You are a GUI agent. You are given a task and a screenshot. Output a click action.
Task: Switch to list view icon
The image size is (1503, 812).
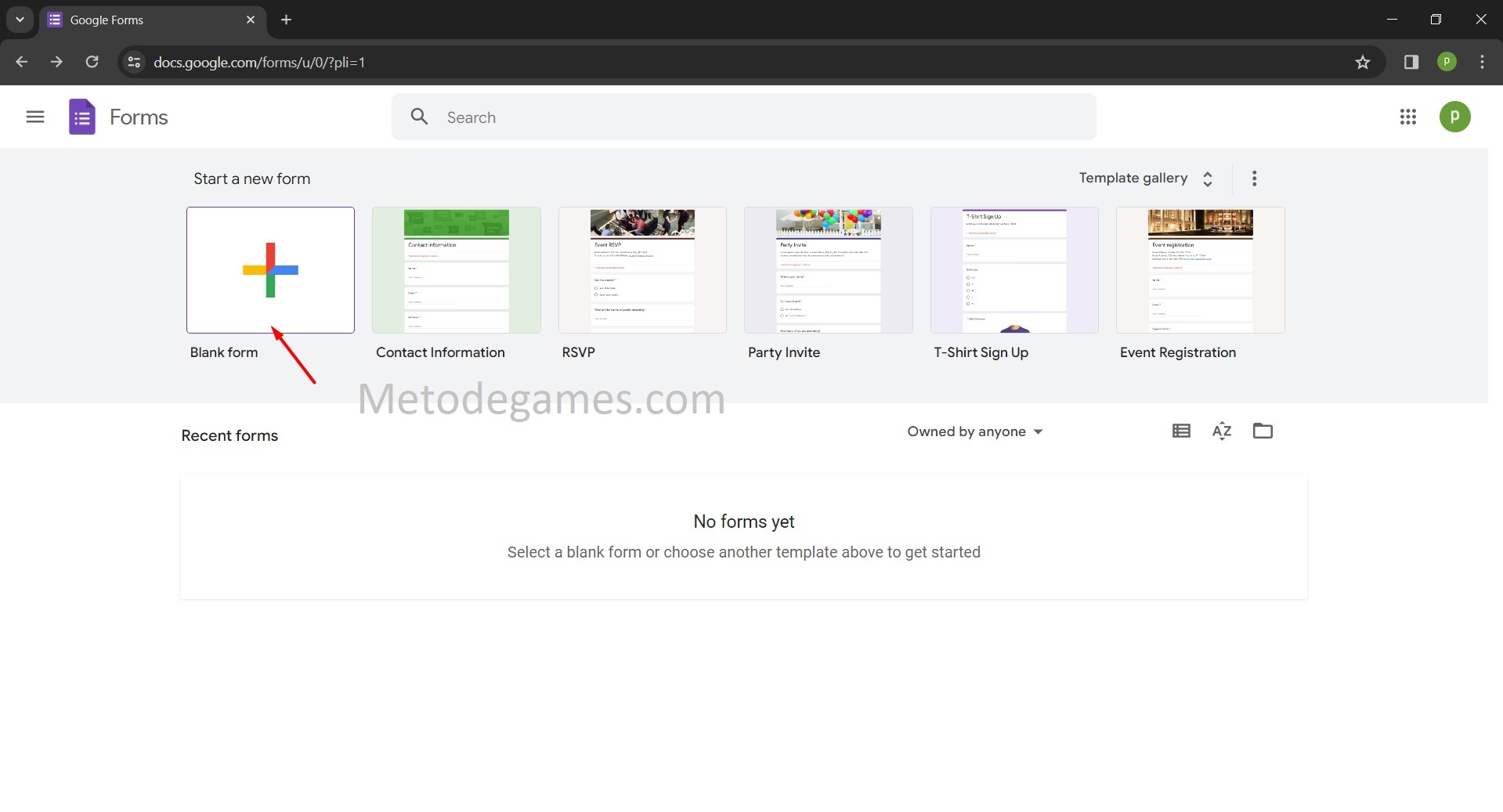click(x=1181, y=431)
